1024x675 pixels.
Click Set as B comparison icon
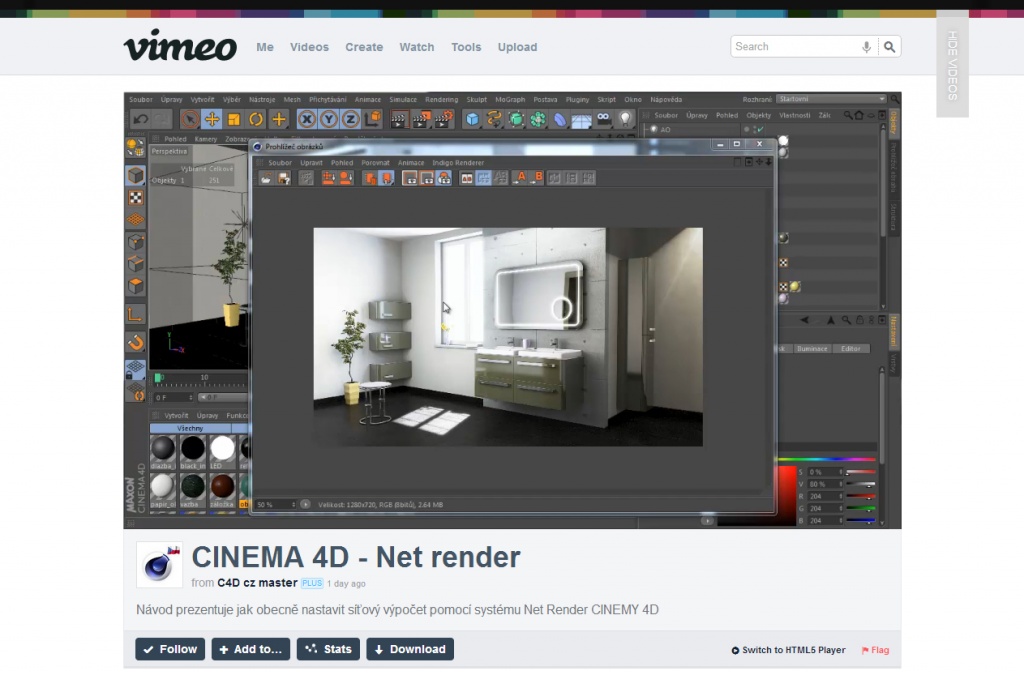537,178
